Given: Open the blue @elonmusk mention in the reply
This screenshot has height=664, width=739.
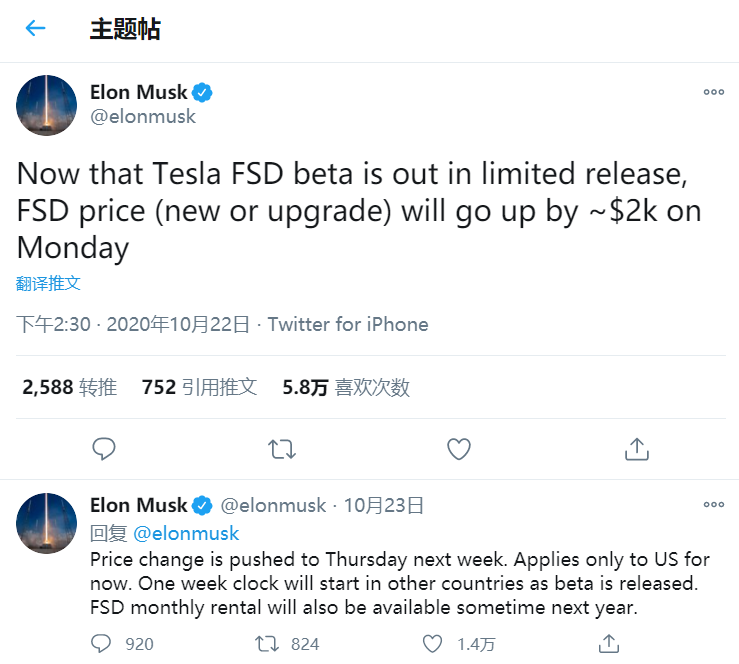Looking at the screenshot, I should (x=186, y=533).
